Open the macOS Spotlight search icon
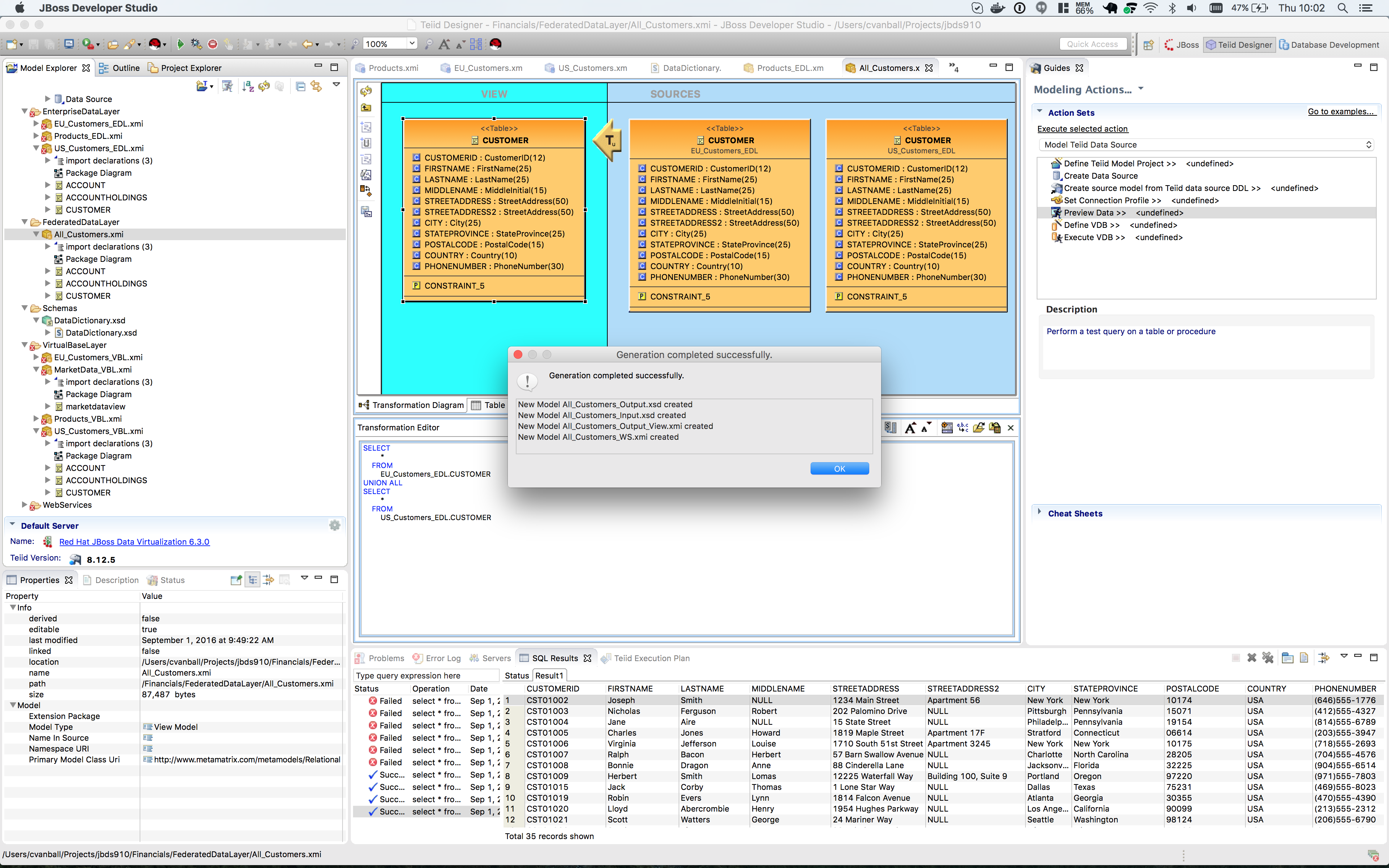The height and width of the screenshot is (868, 1389). pyautogui.click(x=1342, y=8)
